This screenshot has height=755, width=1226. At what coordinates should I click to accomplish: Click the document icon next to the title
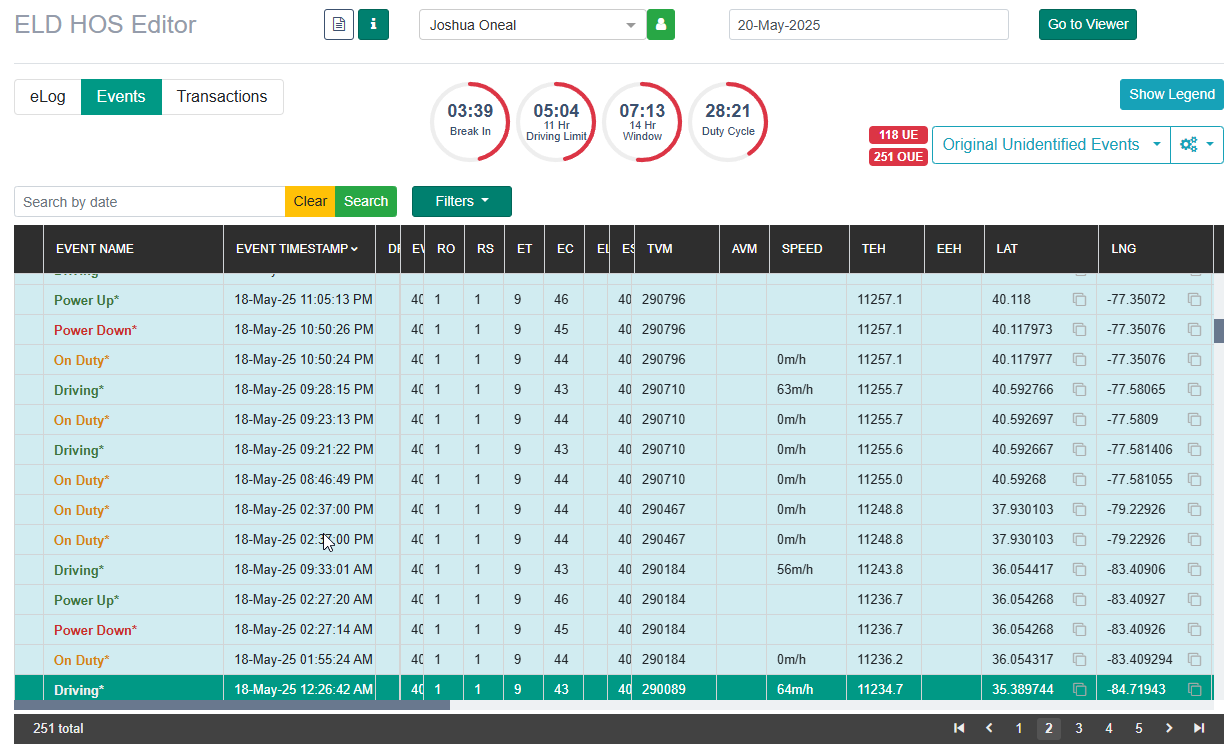339,24
